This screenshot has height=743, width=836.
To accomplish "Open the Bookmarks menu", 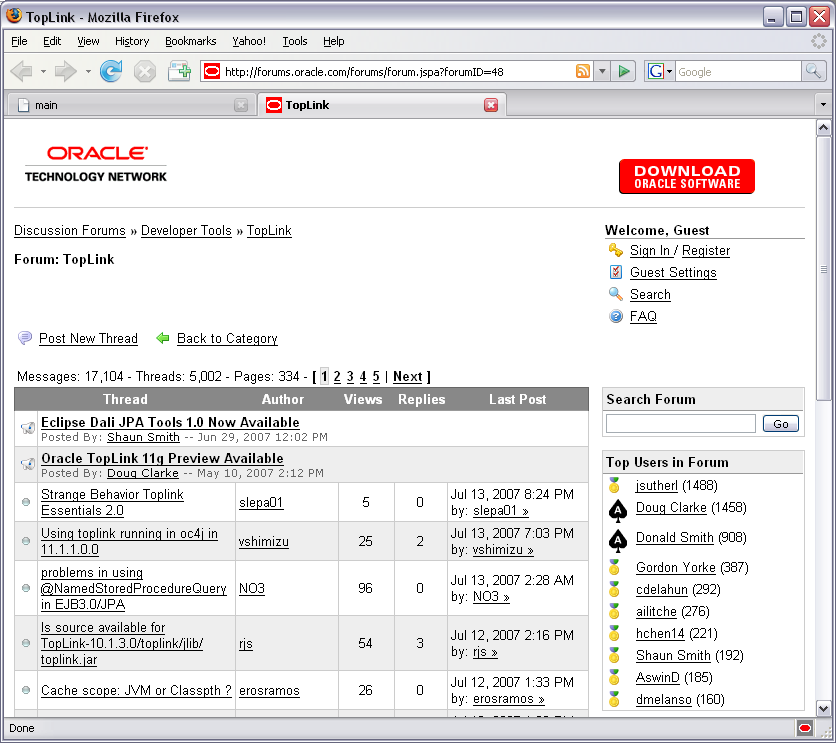I will point(190,41).
